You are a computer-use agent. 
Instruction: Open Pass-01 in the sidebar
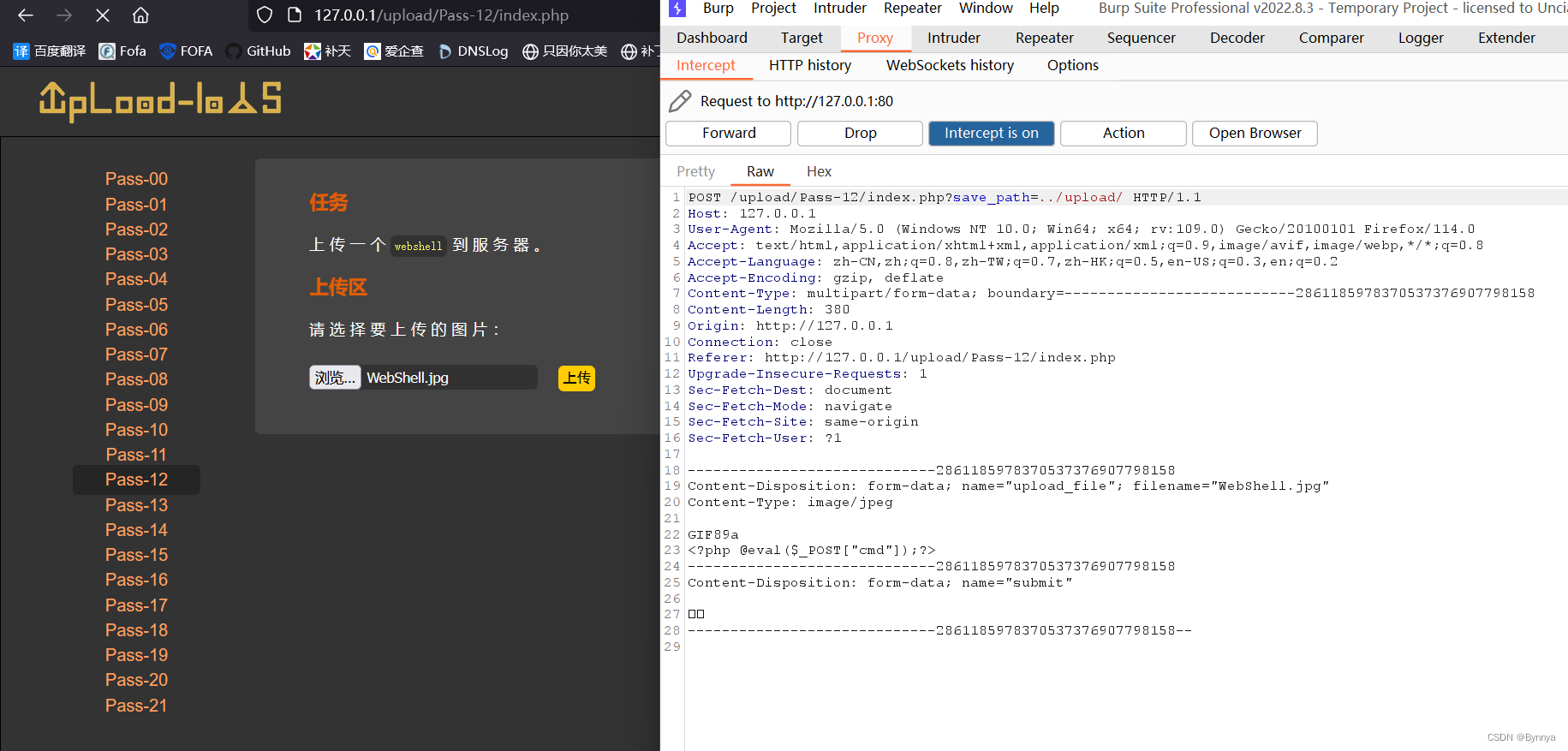136,205
